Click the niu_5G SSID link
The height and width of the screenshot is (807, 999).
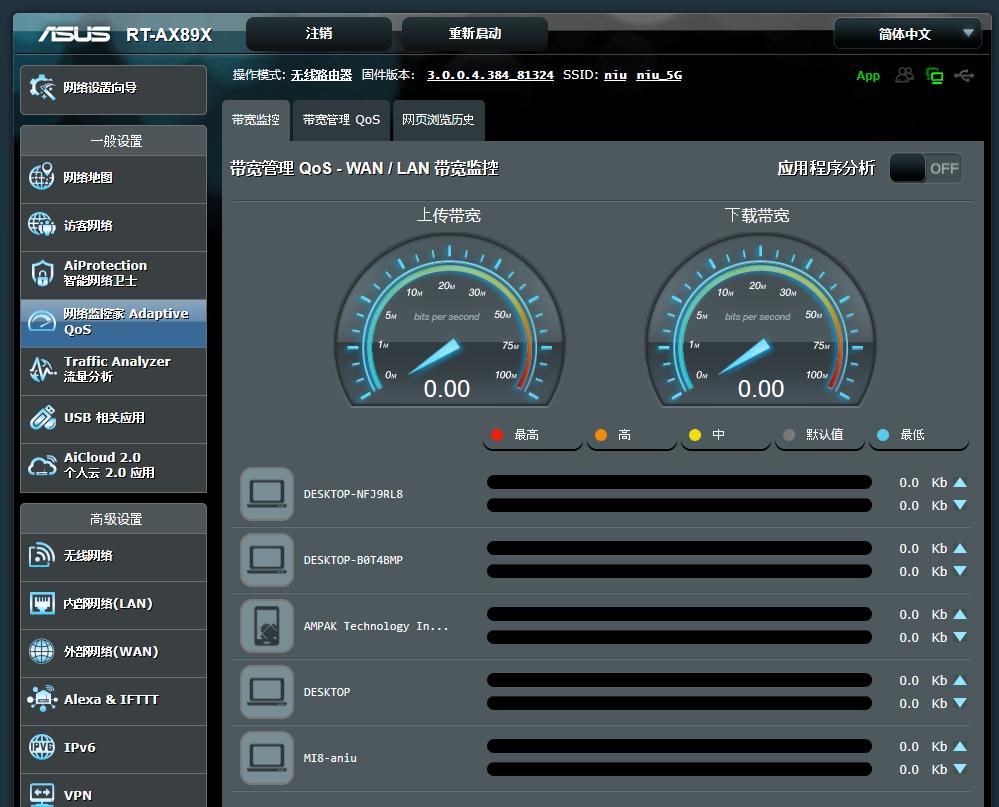pos(659,75)
